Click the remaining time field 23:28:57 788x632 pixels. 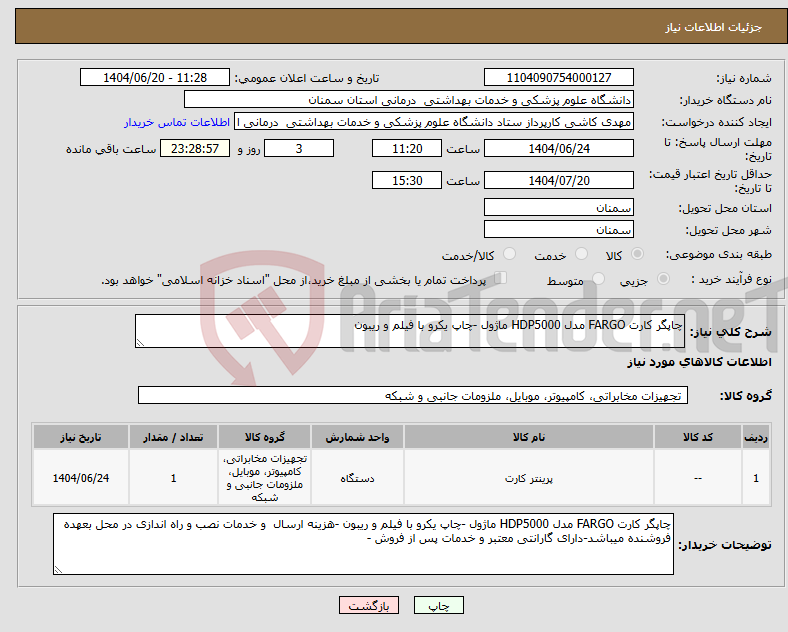(195, 148)
